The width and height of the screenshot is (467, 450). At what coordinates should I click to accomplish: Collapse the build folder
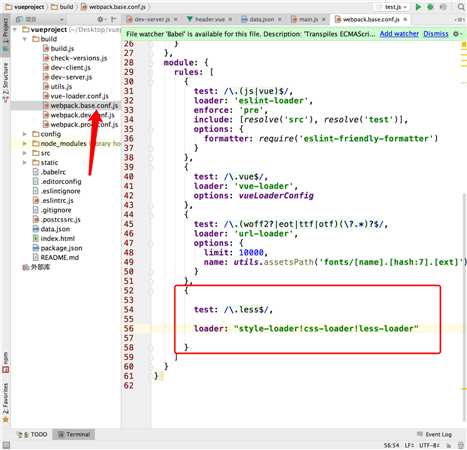click(25, 39)
